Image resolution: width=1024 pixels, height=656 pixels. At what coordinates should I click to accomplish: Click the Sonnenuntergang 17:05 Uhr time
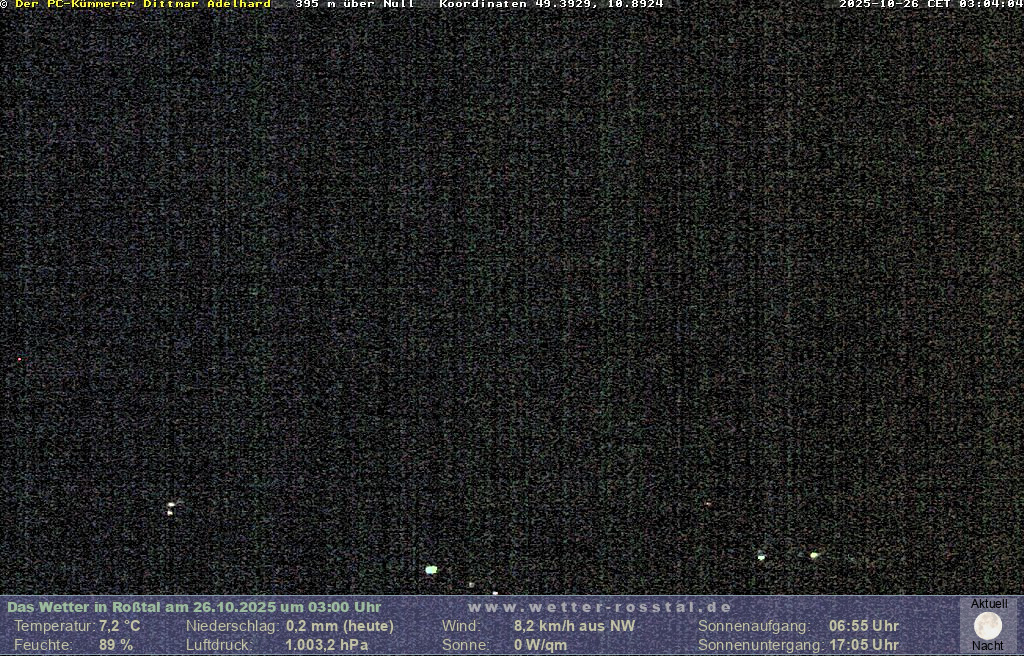tap(863, 645)
